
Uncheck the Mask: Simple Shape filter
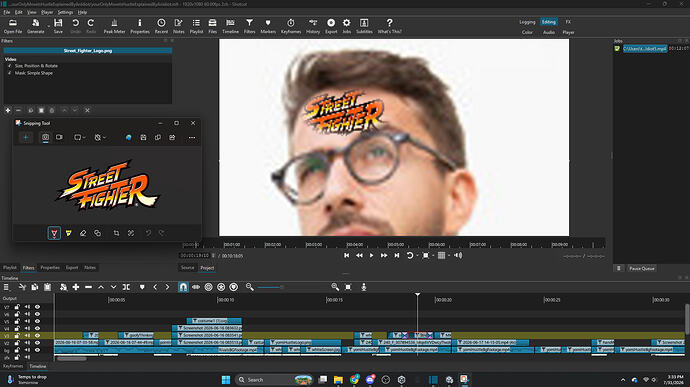tap(9, 73)
